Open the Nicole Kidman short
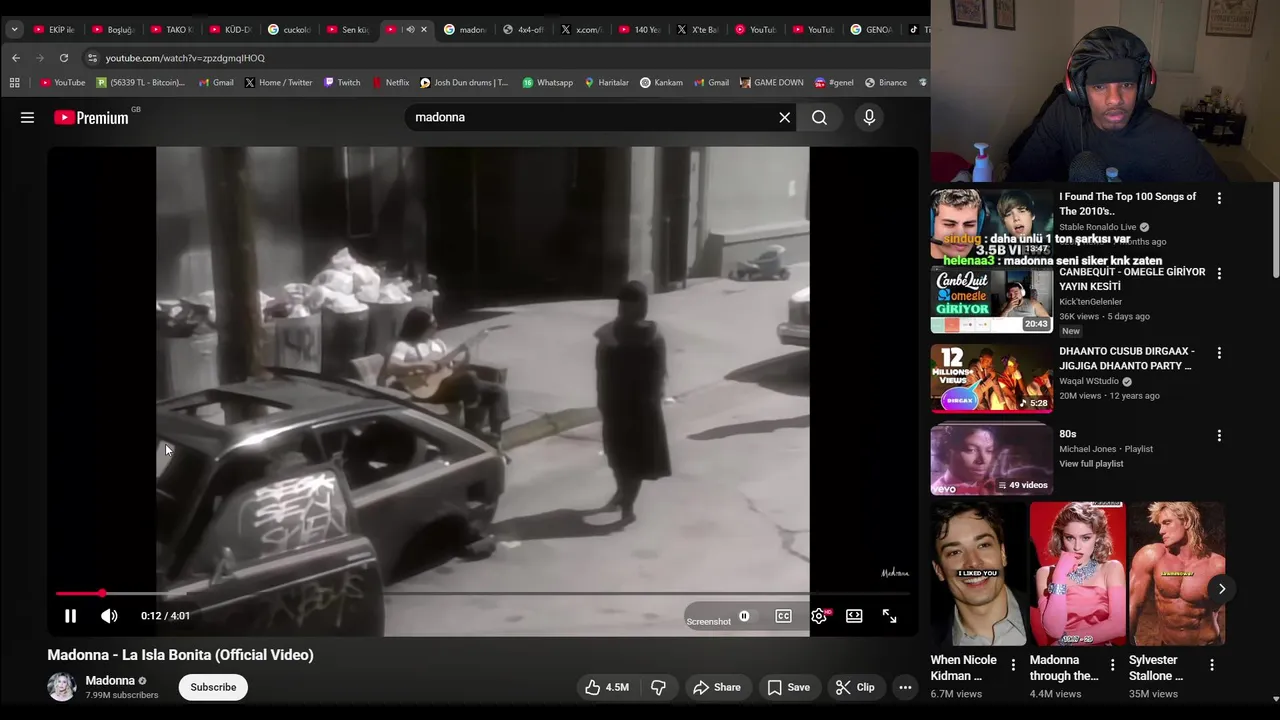Image resolution: width=1280 pixels, height=720 pixels. click(x=977, y=574)
